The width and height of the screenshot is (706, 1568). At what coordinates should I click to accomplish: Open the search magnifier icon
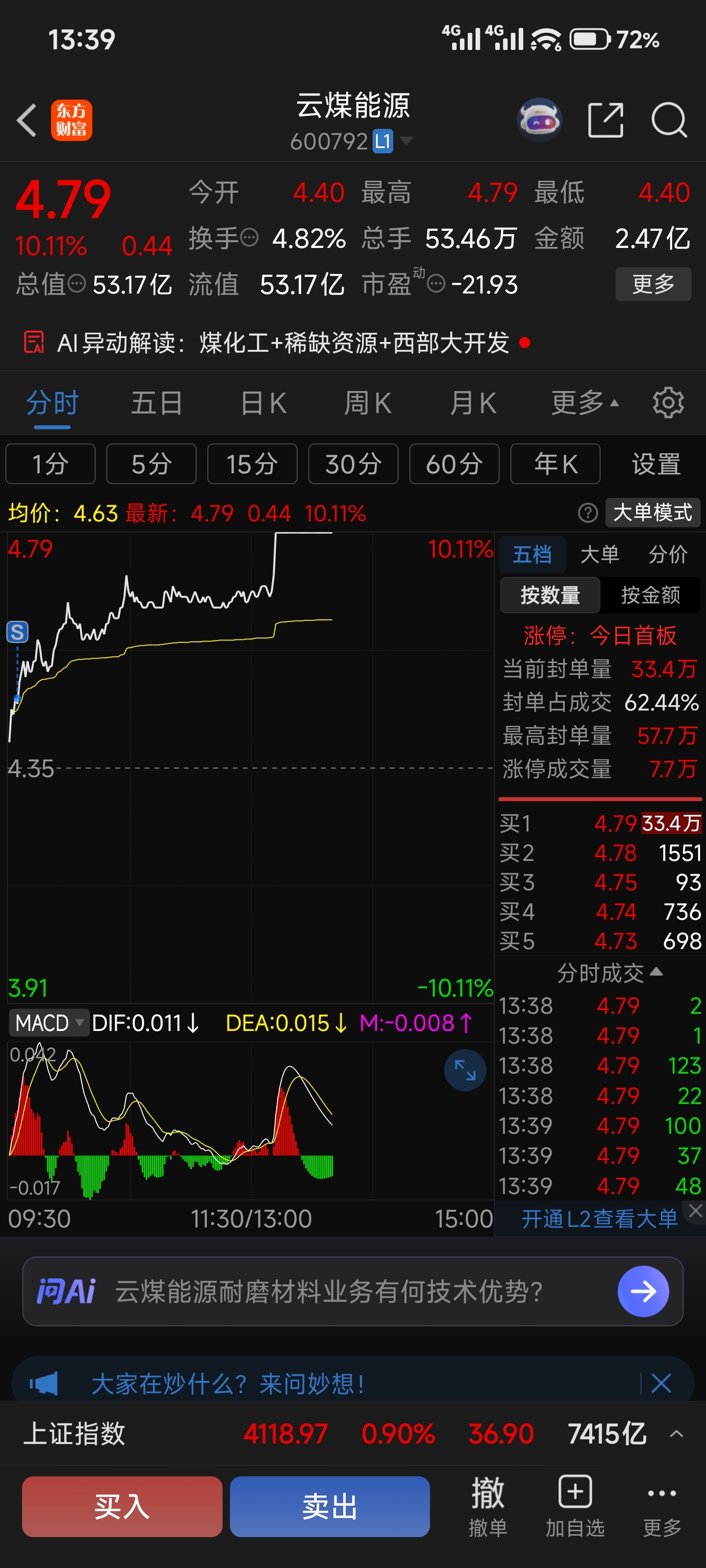(x=669, y=120)
